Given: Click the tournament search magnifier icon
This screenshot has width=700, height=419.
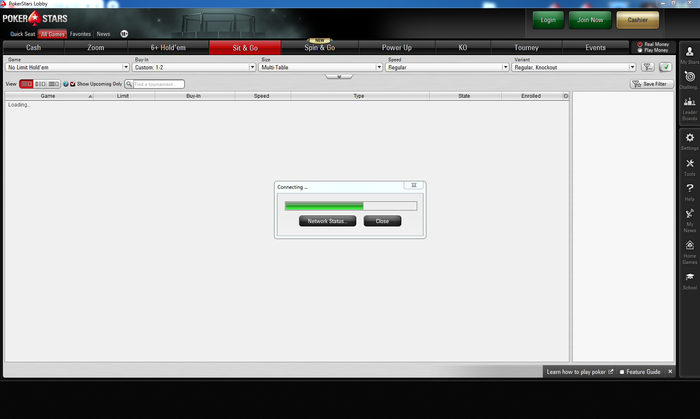Looking at the screenshot, I should tap(129, 84).
